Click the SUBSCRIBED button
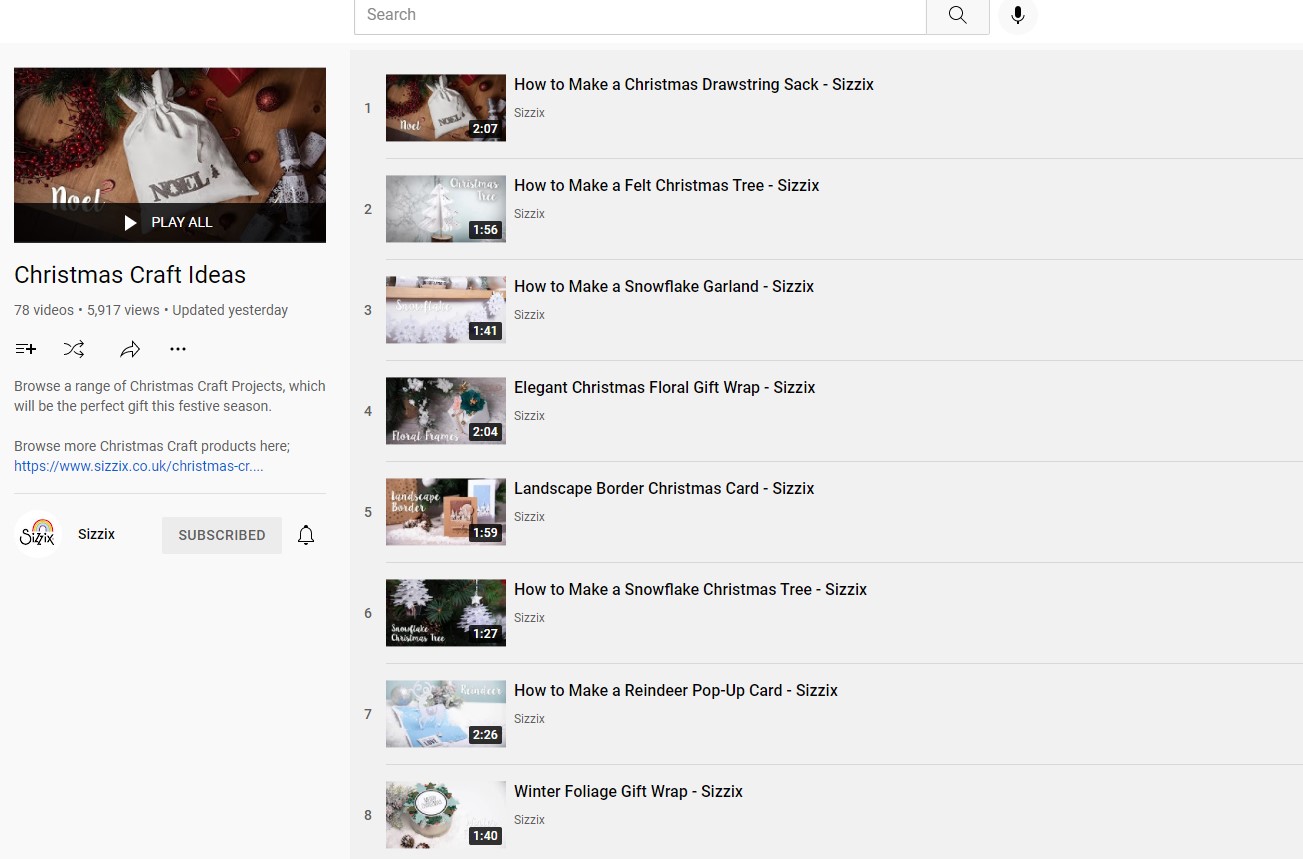The height and width of the screenshot is (859, 1303). (222, 535)
